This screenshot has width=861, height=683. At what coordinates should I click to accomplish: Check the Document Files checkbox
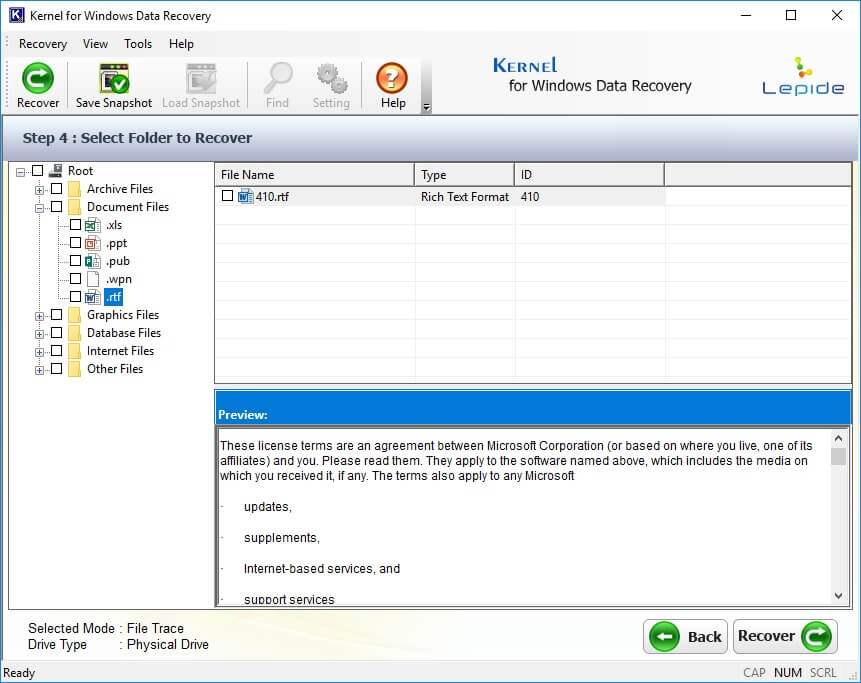tap(57, 207)
